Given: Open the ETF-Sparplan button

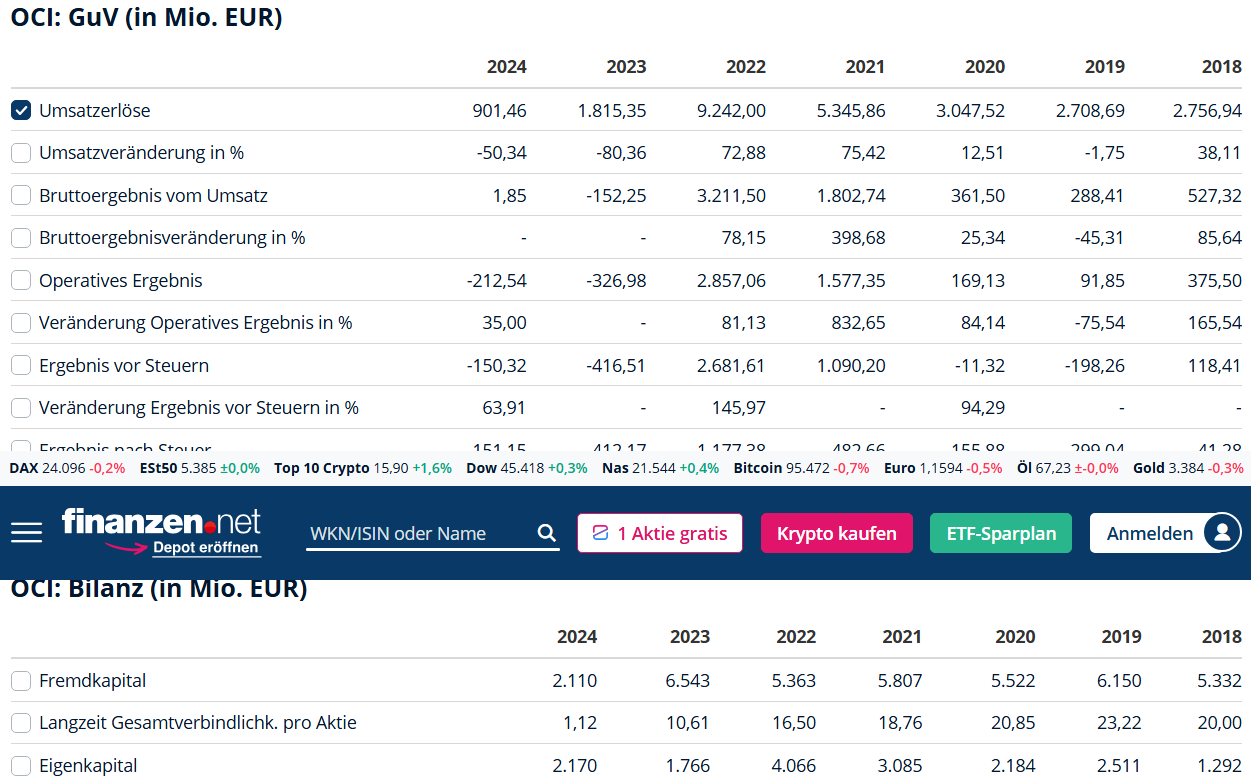Looking at the screenshot, I should [x=1000, y=533].
